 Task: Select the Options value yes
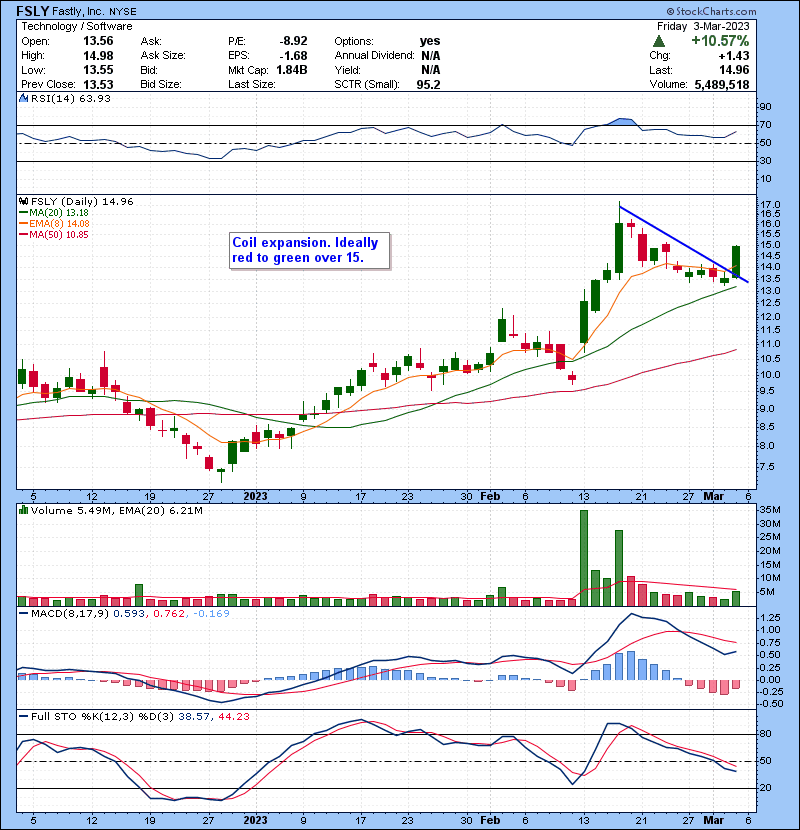[430, 41]
